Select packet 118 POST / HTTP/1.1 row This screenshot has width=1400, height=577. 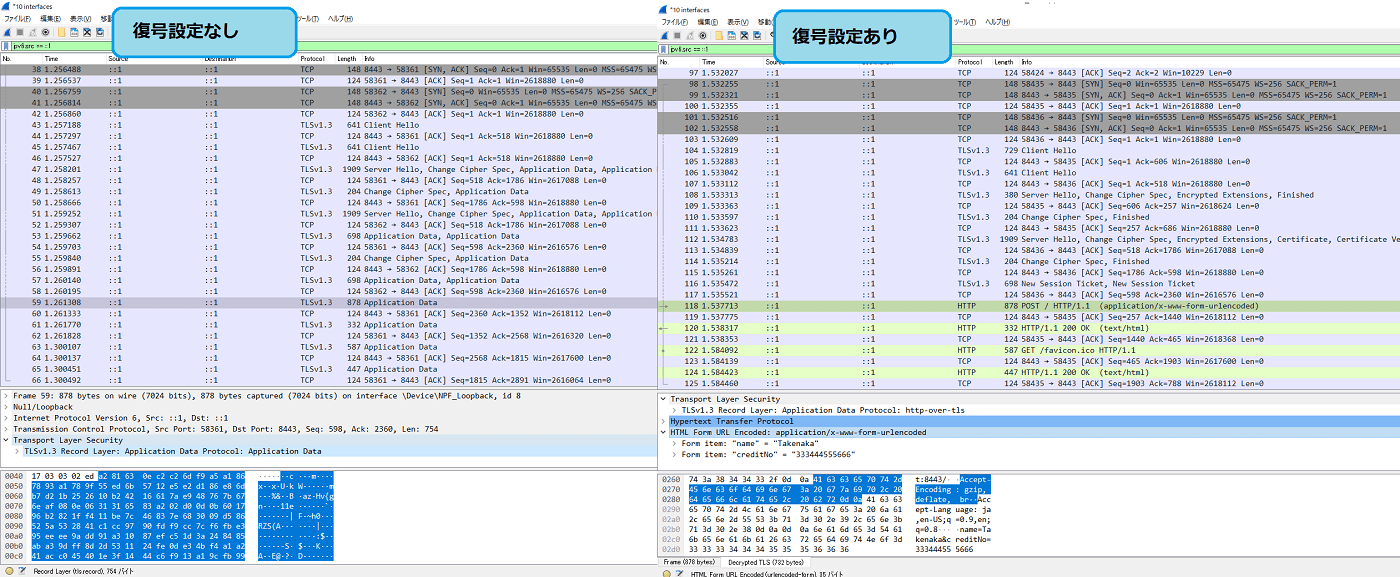point(1029,306)
